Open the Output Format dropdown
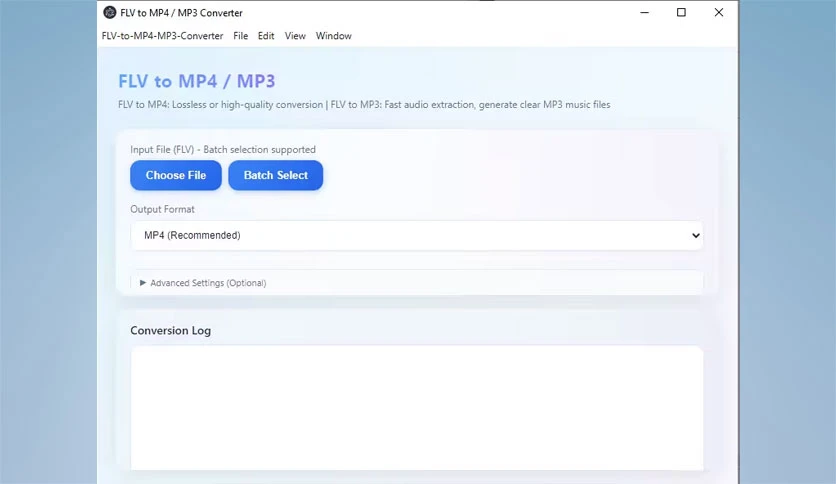This screenshot has width=836, height=484. pos(416,235)
